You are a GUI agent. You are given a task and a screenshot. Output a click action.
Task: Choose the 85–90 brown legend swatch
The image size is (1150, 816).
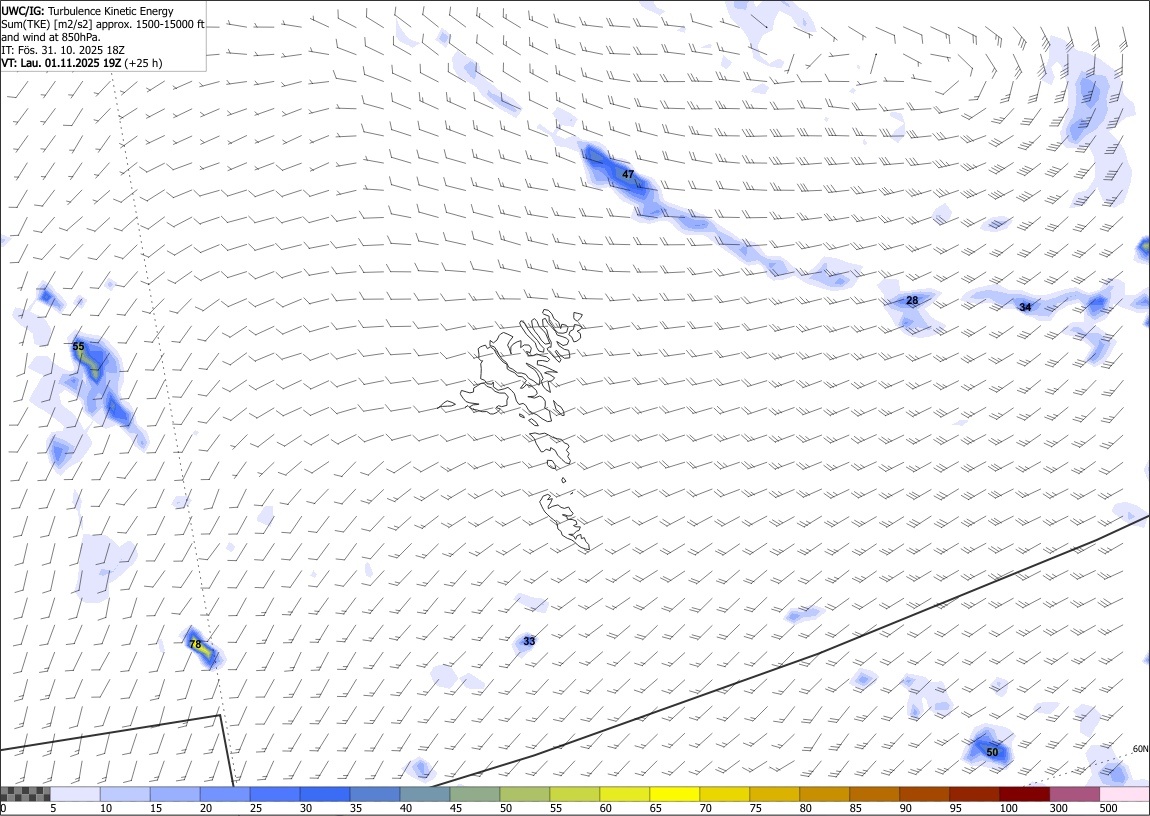point(875,794)
